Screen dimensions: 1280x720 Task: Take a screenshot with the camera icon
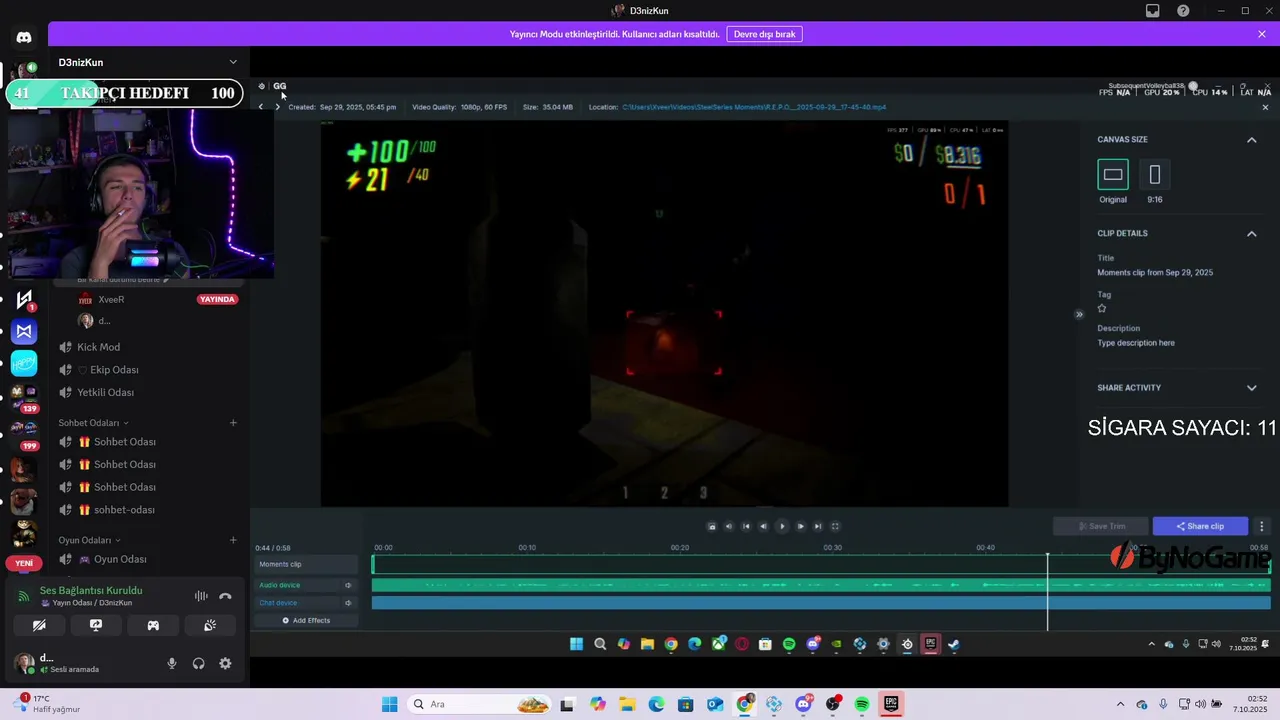(x=712, y=526)
